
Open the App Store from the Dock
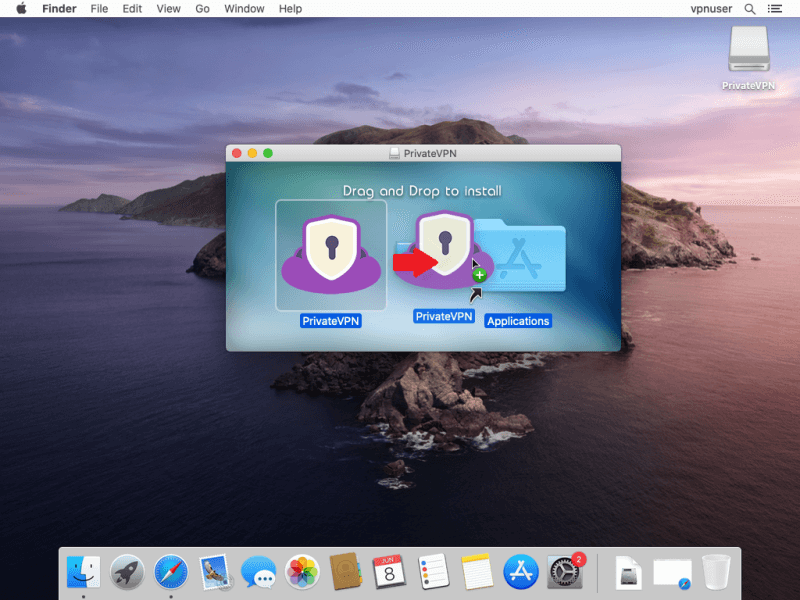(521, 572)
